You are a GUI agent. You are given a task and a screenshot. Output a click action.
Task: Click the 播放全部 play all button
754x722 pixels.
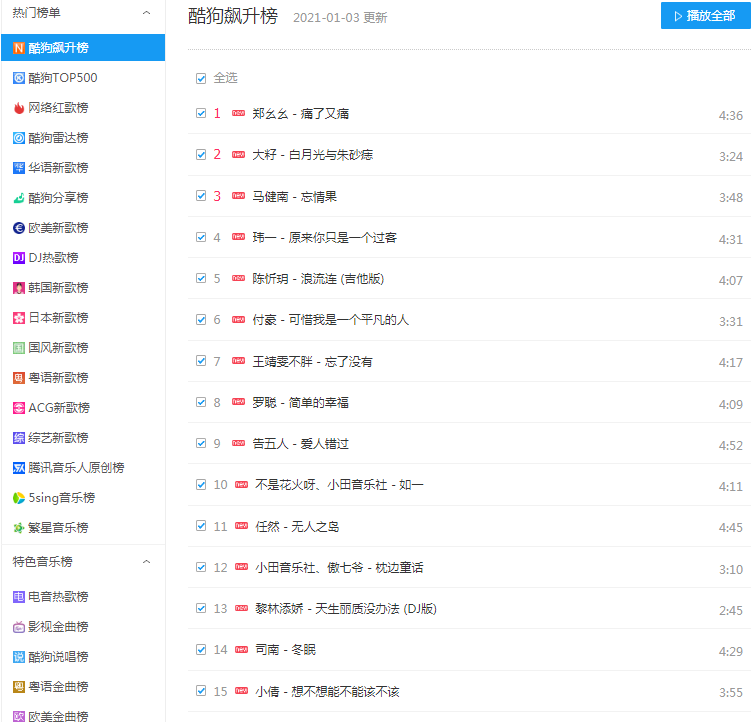[x=705, y=16]
